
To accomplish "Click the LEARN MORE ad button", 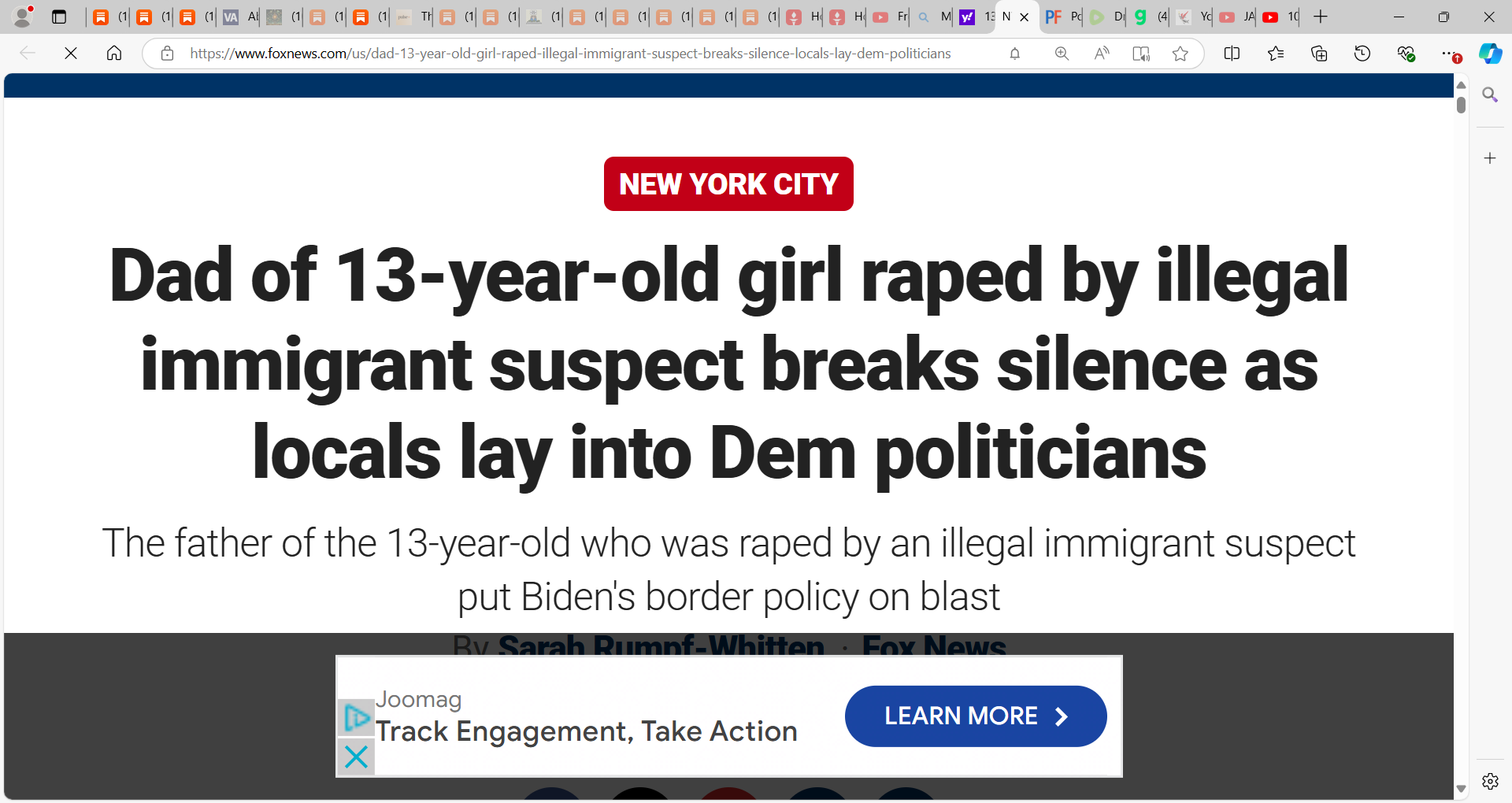I will (976, 716).
